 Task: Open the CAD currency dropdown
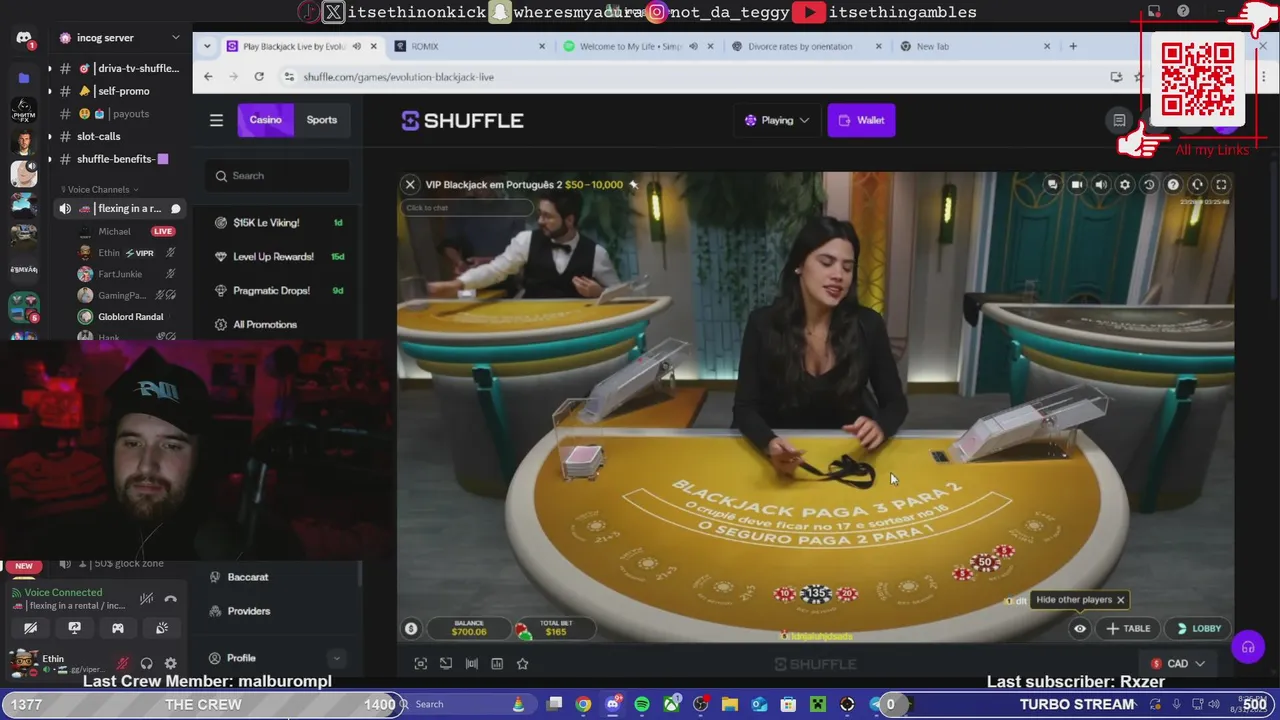click(x=1178, y=663)
